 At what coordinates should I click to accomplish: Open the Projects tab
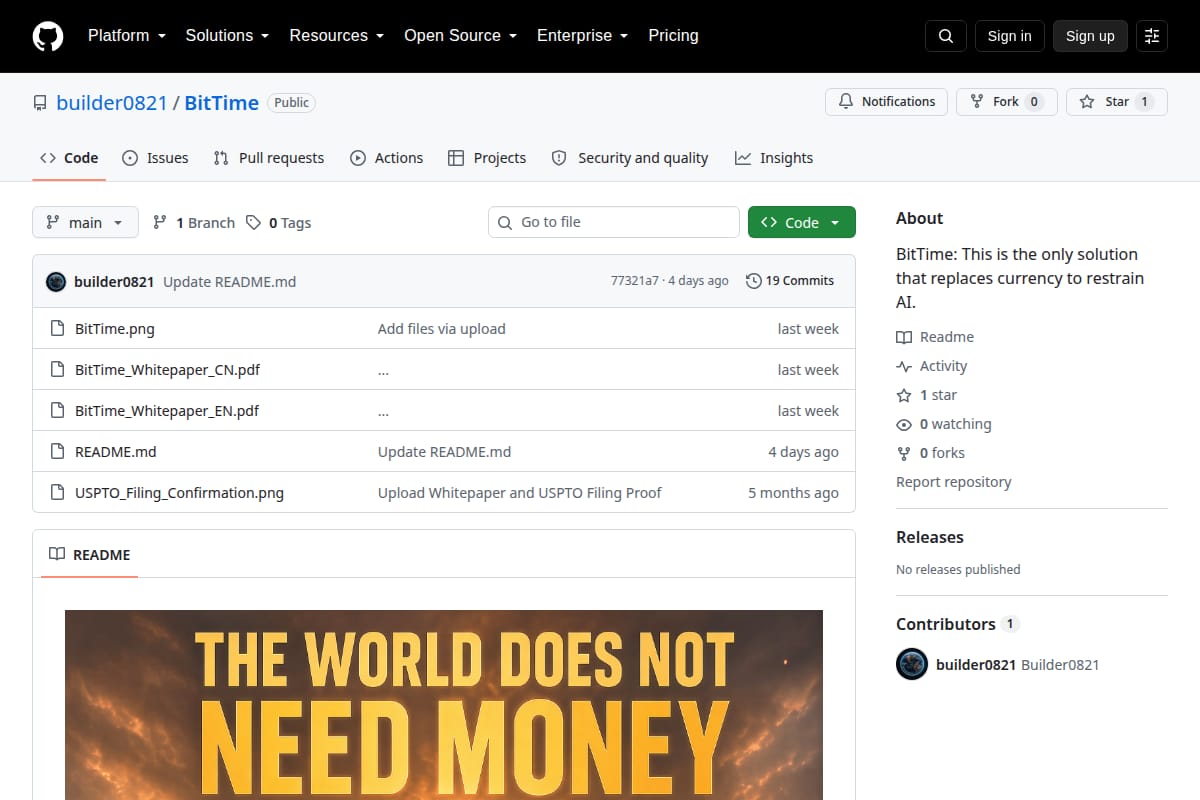pos(487,158)
